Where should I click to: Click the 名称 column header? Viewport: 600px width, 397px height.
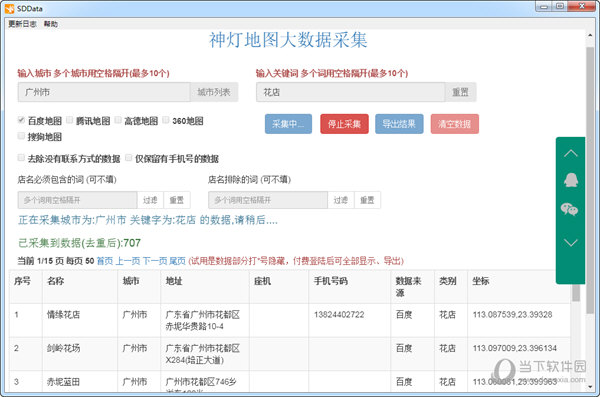55,281
